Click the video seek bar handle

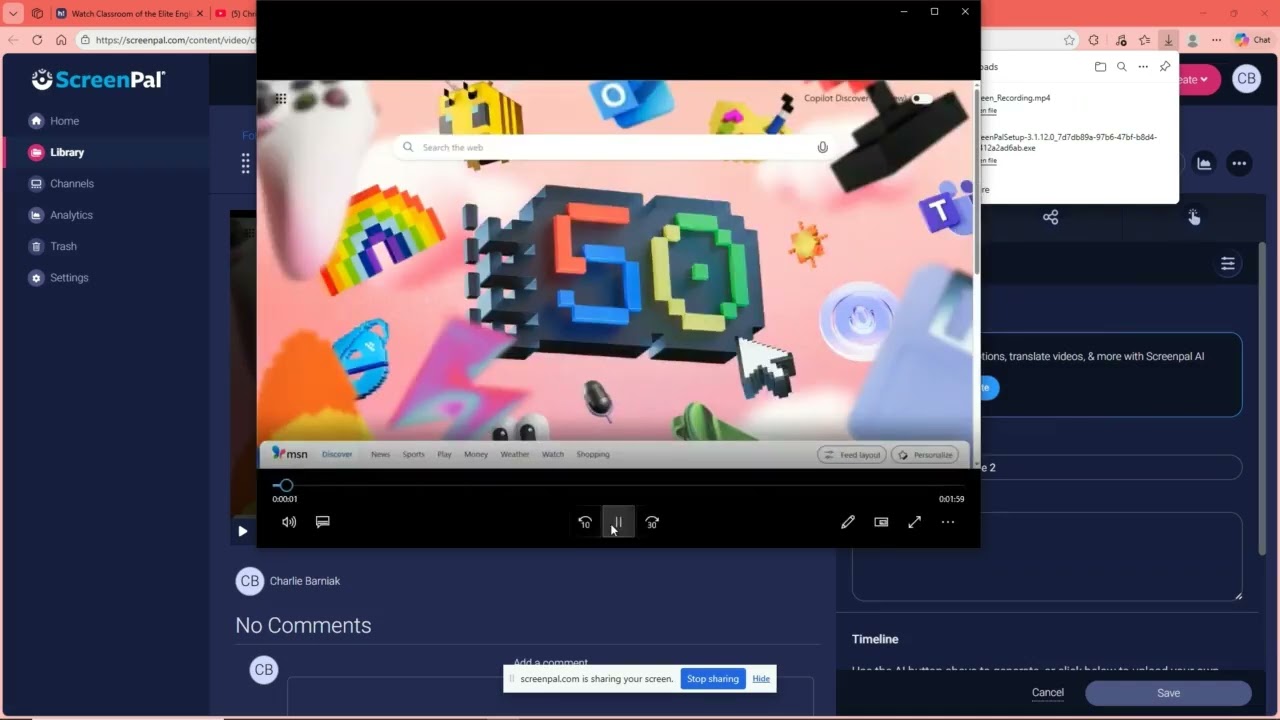(286, 485)
